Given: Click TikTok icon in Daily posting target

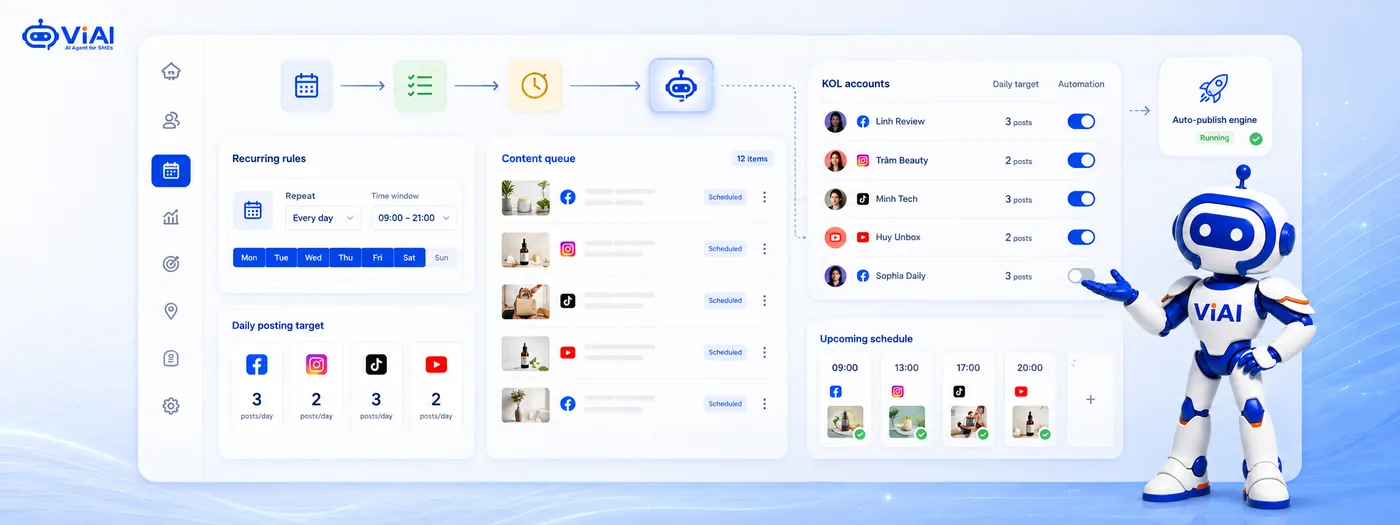Looking at the screenshot, I should coord(376,365).
